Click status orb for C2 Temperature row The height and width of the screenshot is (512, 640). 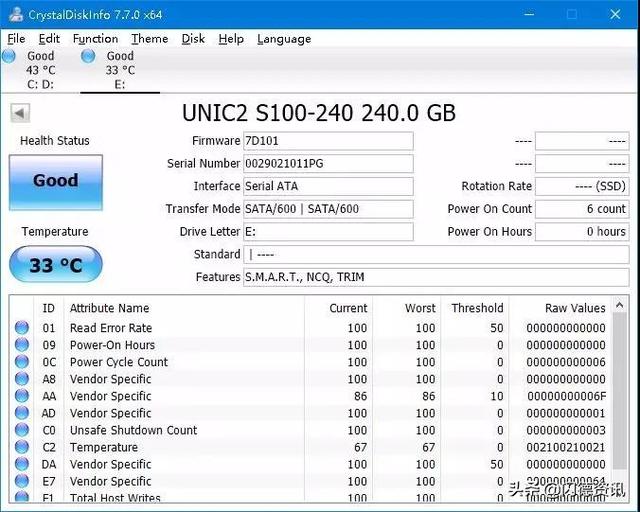[22, 447]
